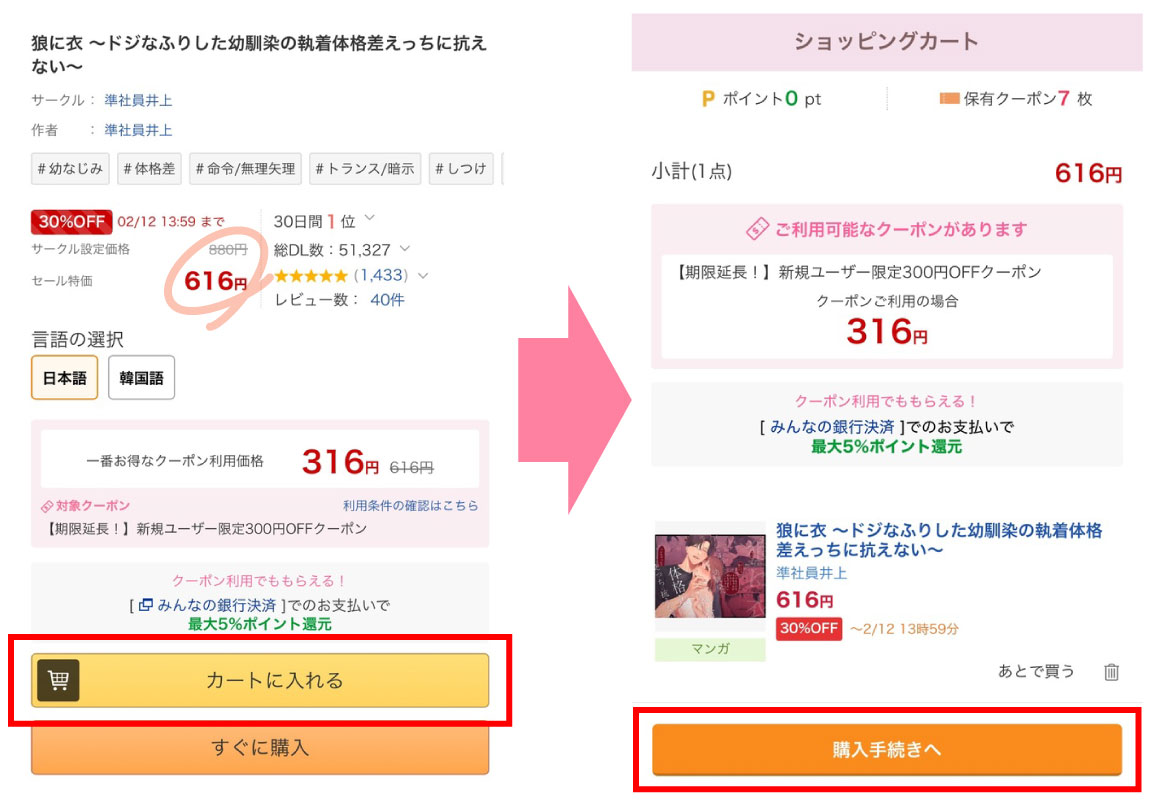Click the five-star rating icons
1150x800 pixels.
coord(311,275)
